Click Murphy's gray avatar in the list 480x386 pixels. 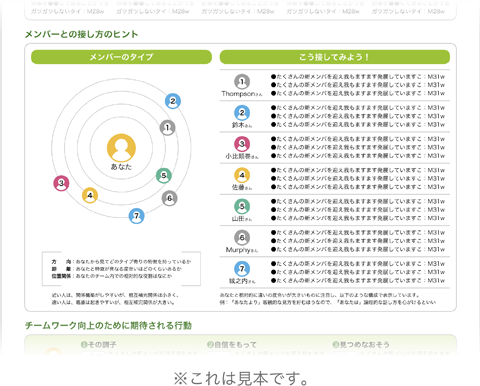[242, 238]
